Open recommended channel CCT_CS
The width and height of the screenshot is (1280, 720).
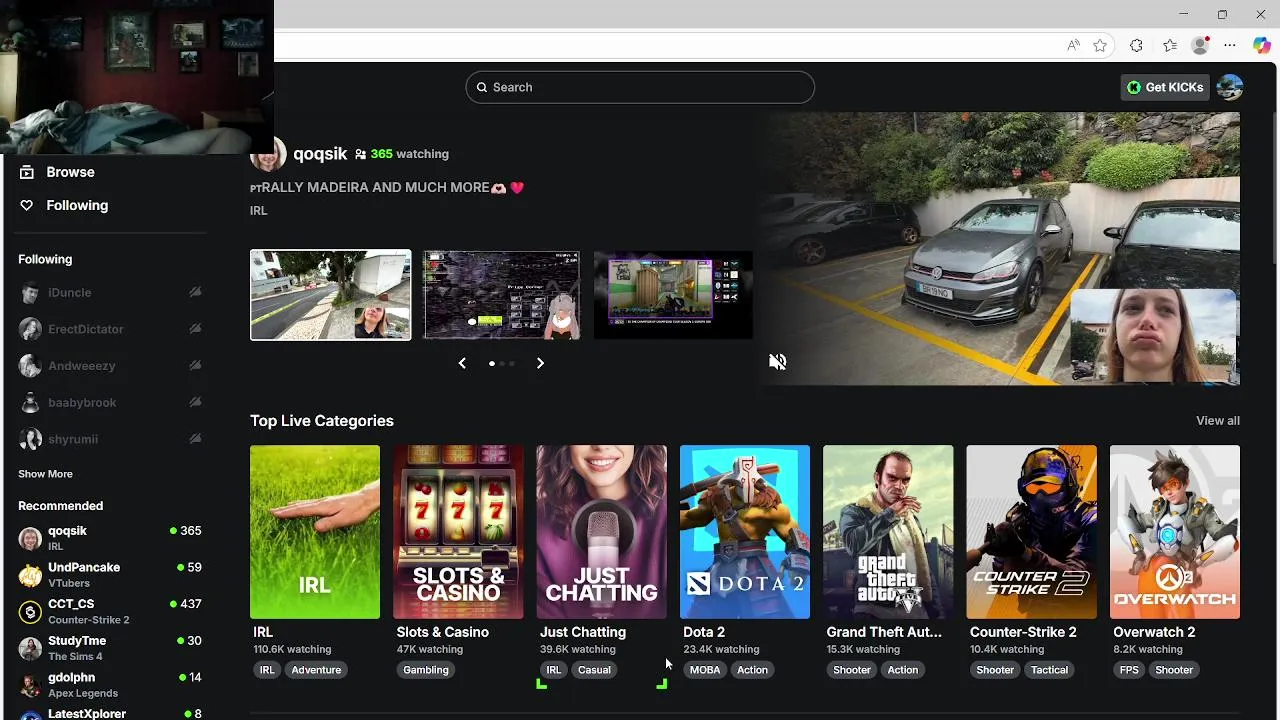(111, 611)
